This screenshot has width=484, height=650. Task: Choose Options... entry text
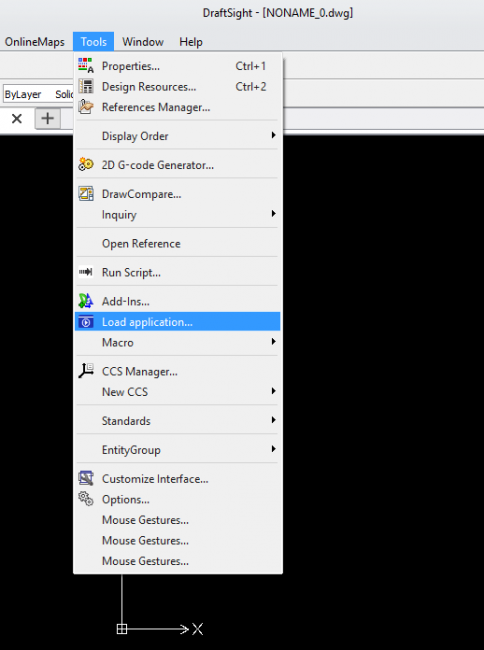[126, 500]
